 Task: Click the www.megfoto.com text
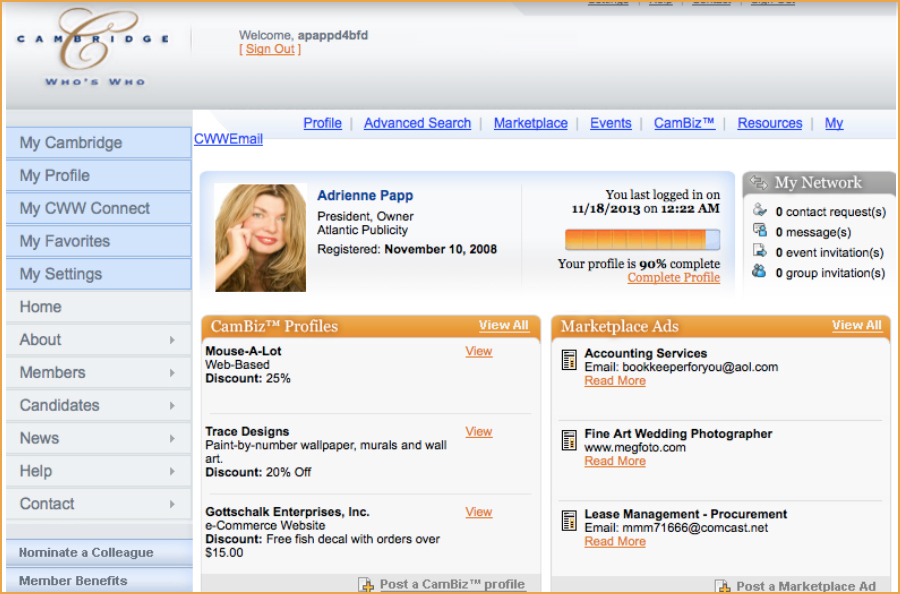[635, 448]
